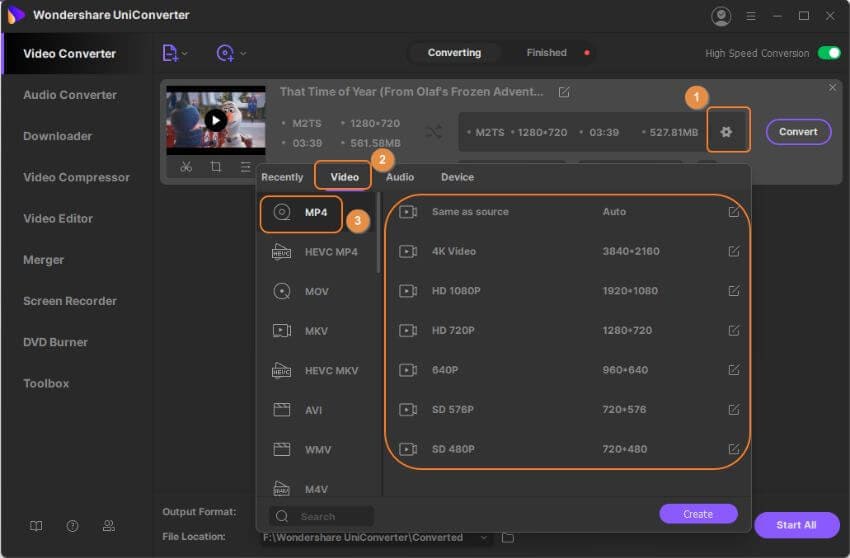Edit the SD 480P preset icon
Image resolution: width=850 pixels, height=558 pixels.
[x=733, y=450]
